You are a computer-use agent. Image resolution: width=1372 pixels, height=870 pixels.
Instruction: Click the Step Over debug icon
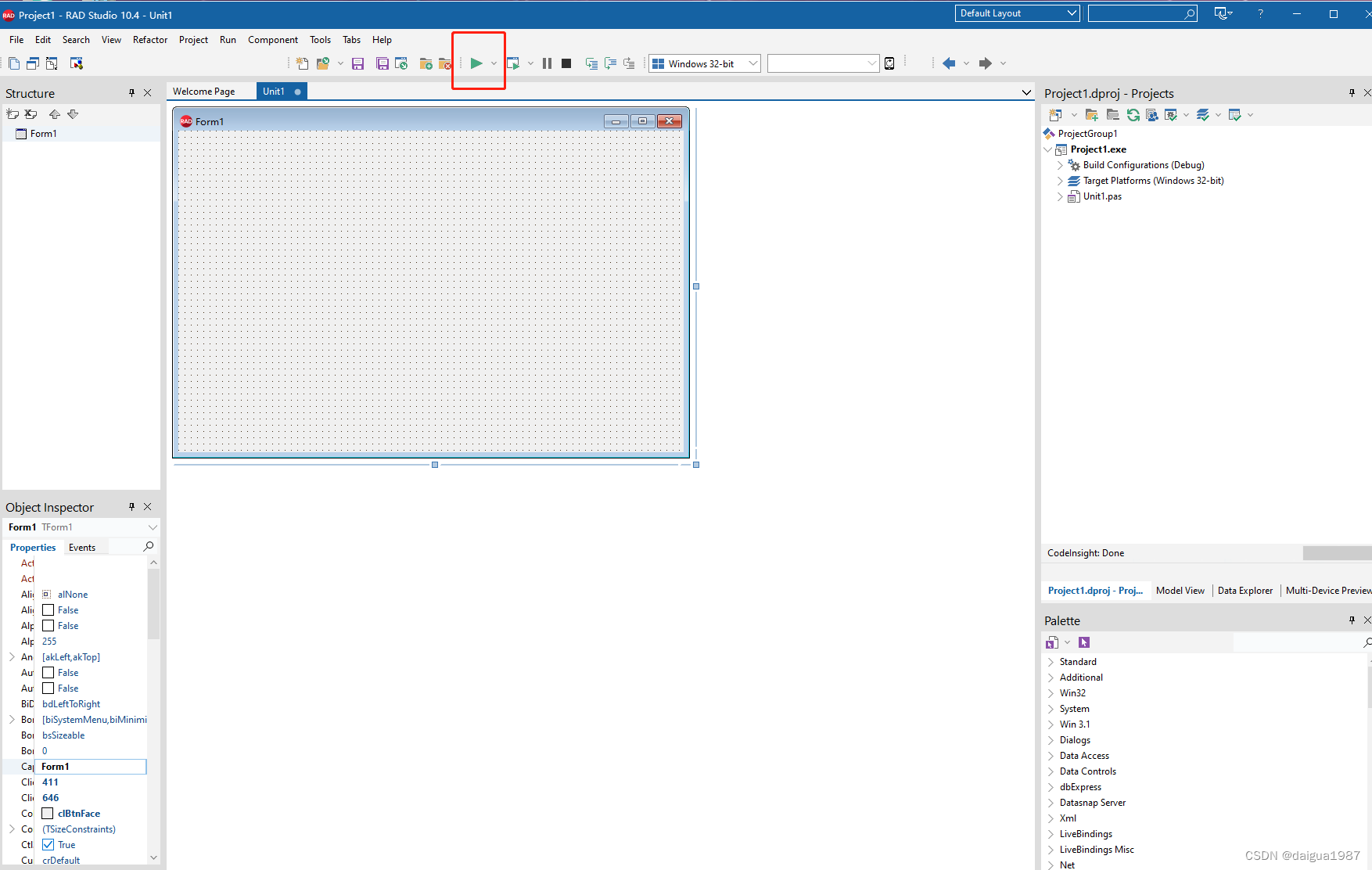[610, 63]
